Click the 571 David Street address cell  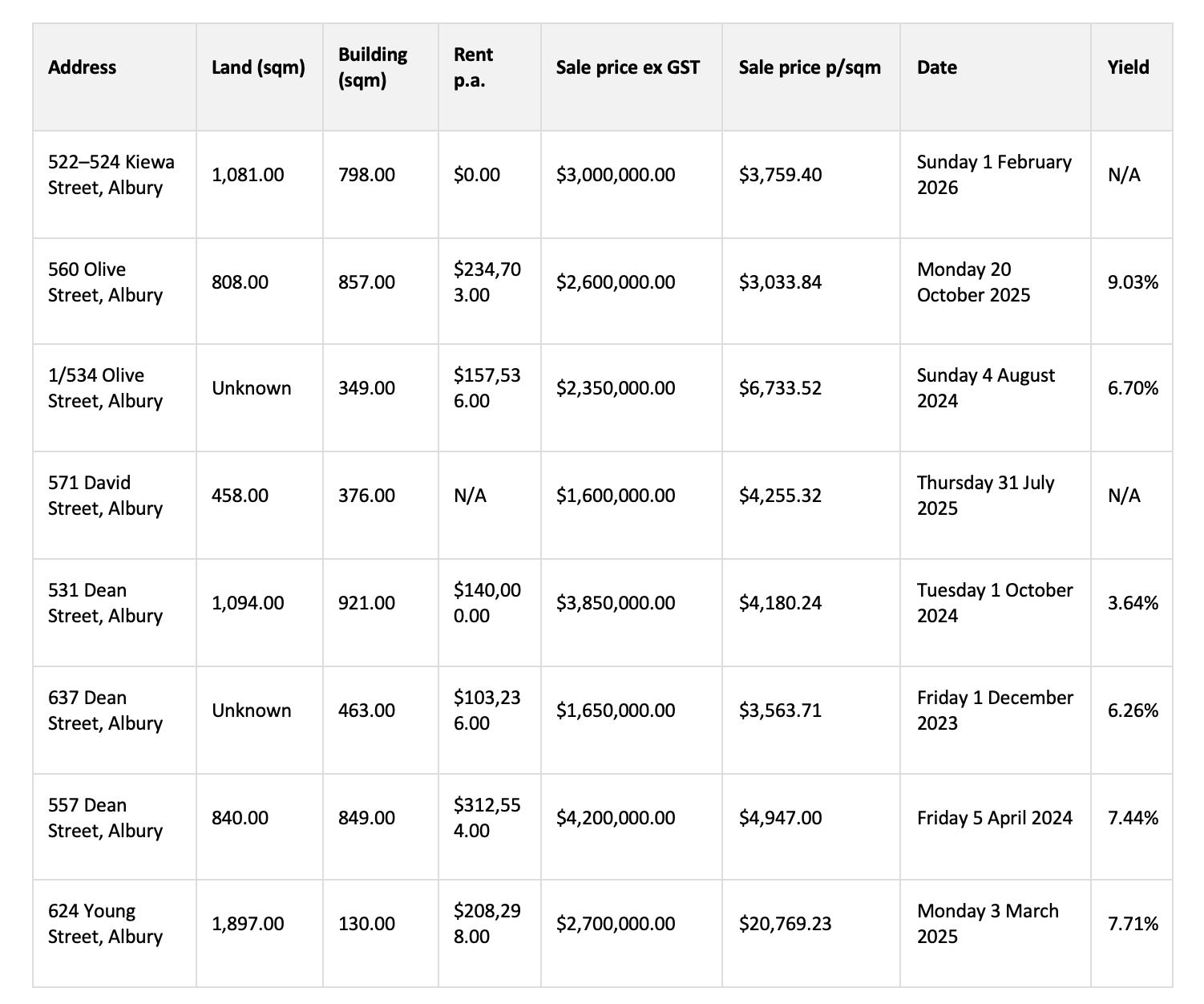[105, 496]
